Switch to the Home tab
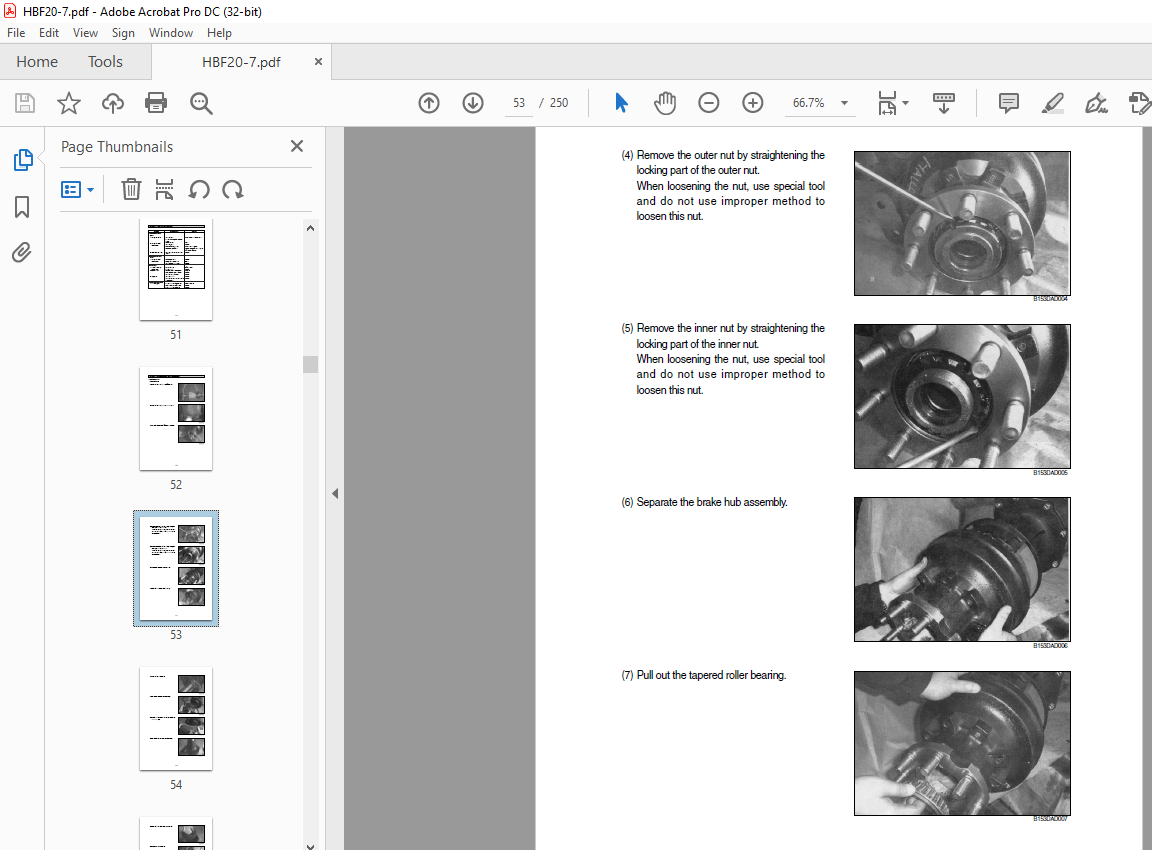Image resolution: width=1152 pixels, height=850 pixels. point(37,62)
